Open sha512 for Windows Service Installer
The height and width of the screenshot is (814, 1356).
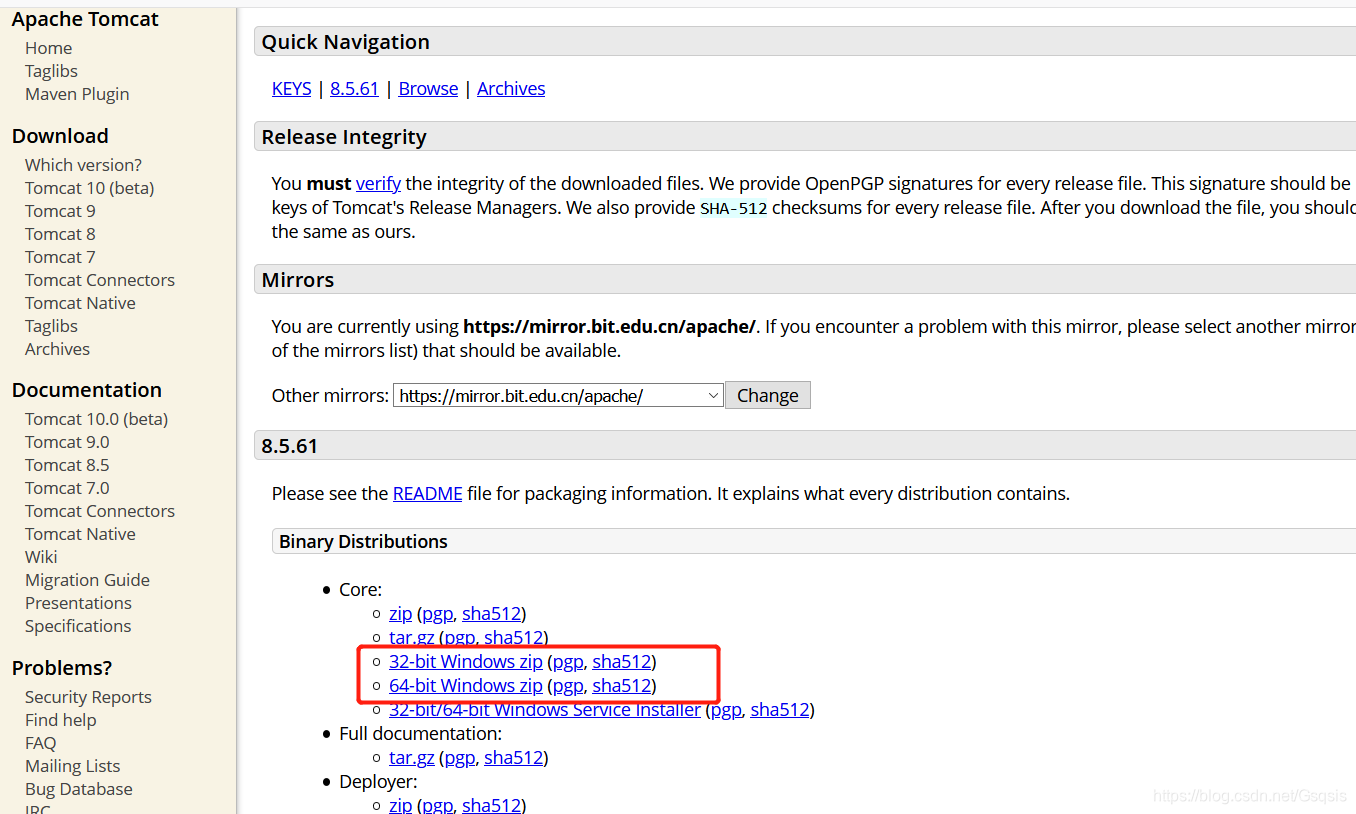pos(780,709)
